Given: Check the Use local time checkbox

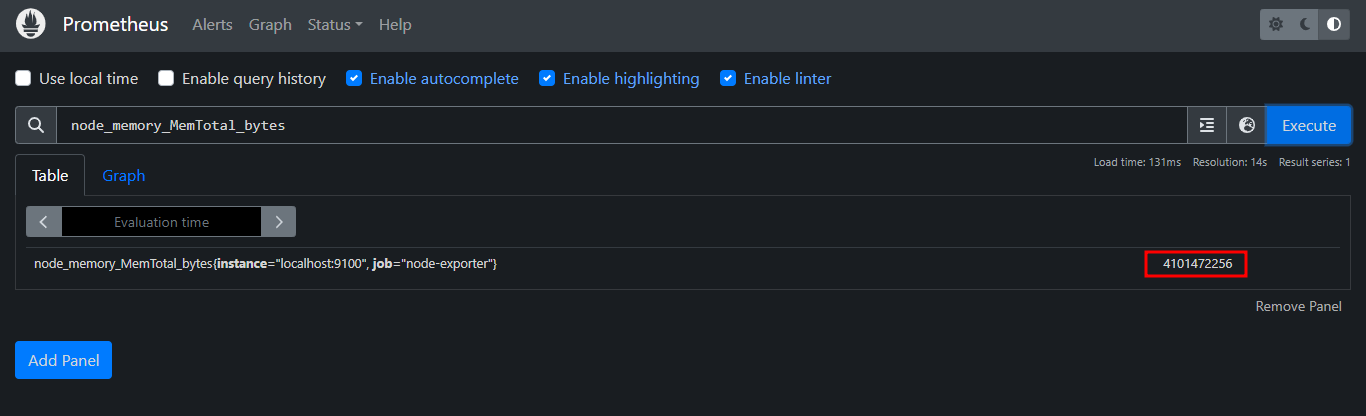Looking at the screenshot, I should tap(23, 78).
